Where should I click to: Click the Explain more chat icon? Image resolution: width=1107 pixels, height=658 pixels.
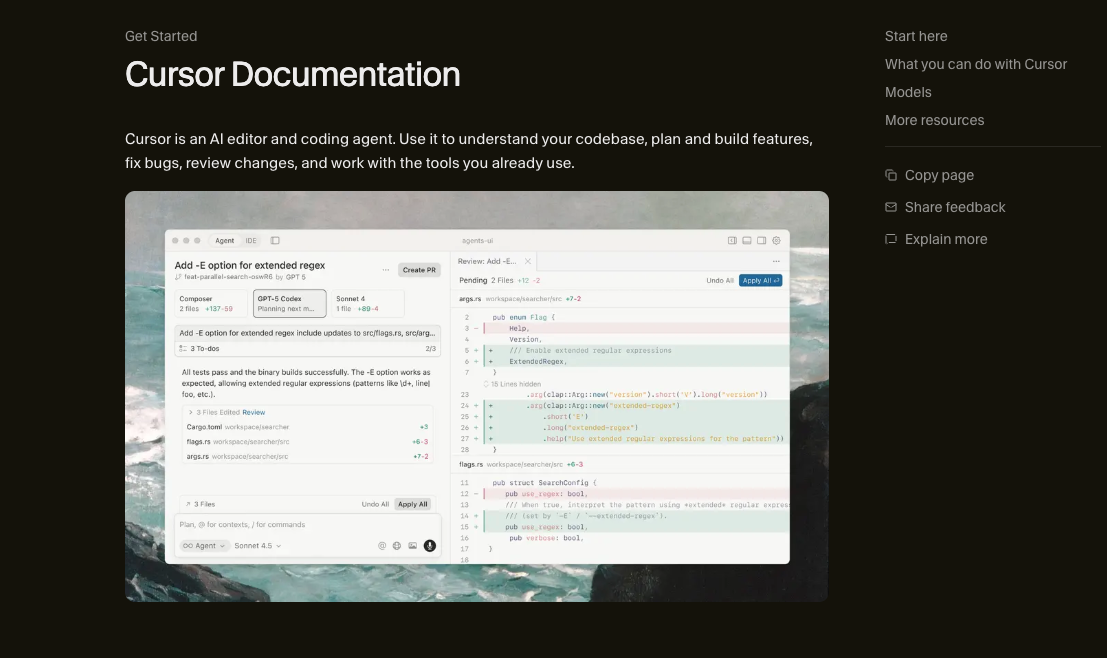click(x=891, y=239)
